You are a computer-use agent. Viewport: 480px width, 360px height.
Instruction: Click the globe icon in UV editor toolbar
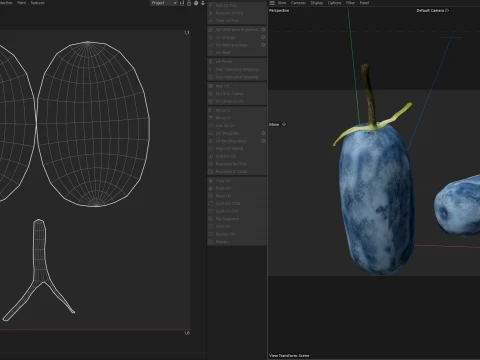coord(196,3)
